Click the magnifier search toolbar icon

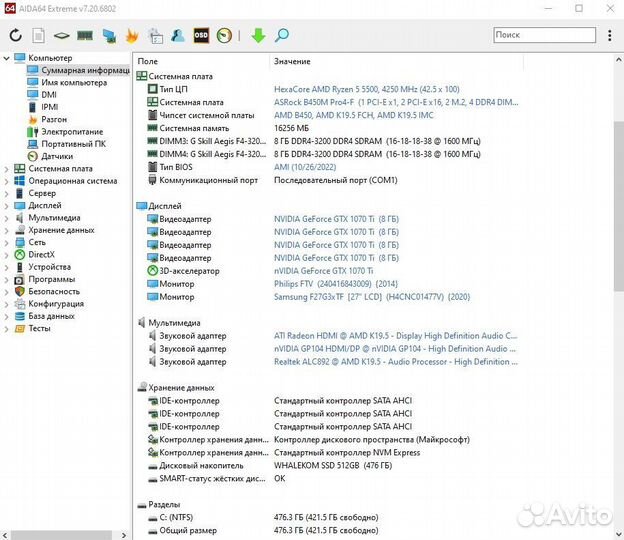click(x=281, y=35)
